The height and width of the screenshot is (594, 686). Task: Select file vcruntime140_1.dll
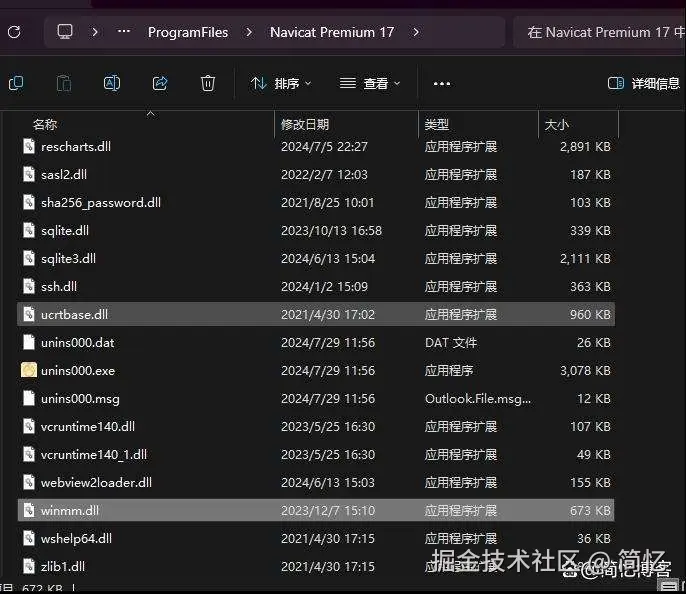tap(316, 454)
